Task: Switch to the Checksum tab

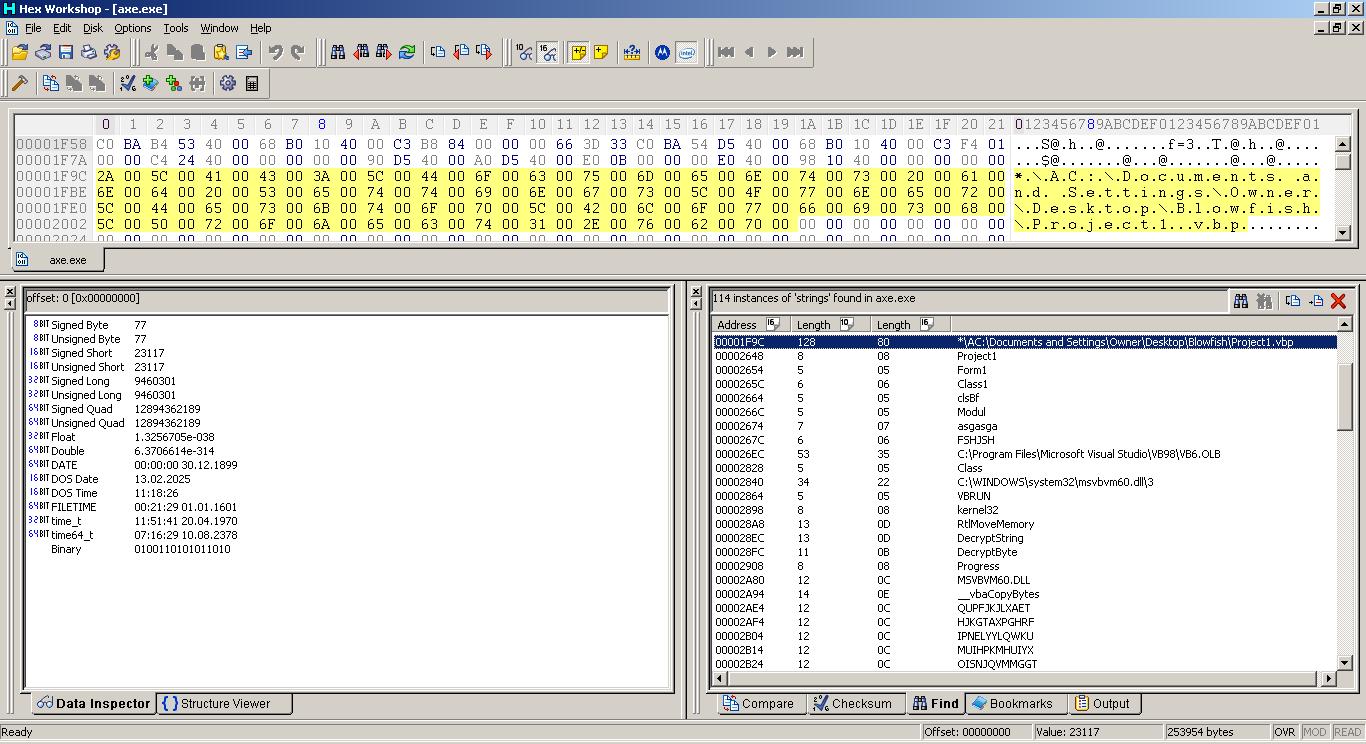Action: click(x=851, y=703)
